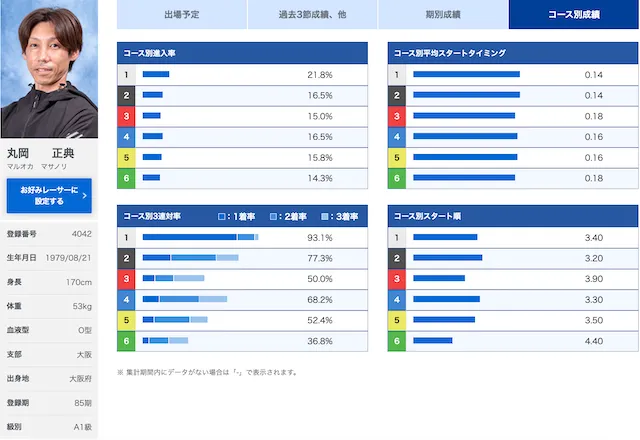Select the 期別成績 tab

(443, 14)
